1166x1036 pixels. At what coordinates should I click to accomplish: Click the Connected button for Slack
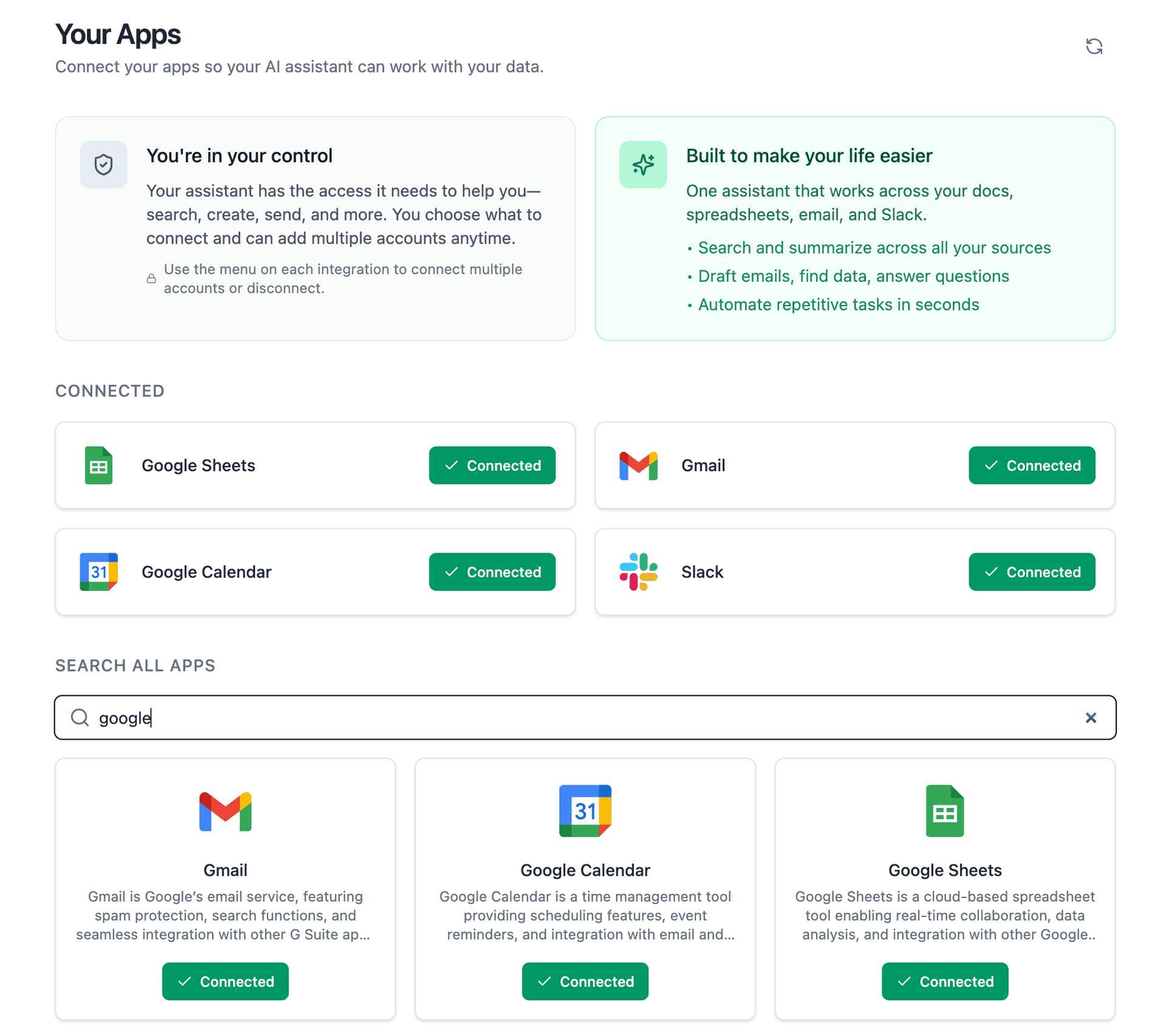point(1031,571)
